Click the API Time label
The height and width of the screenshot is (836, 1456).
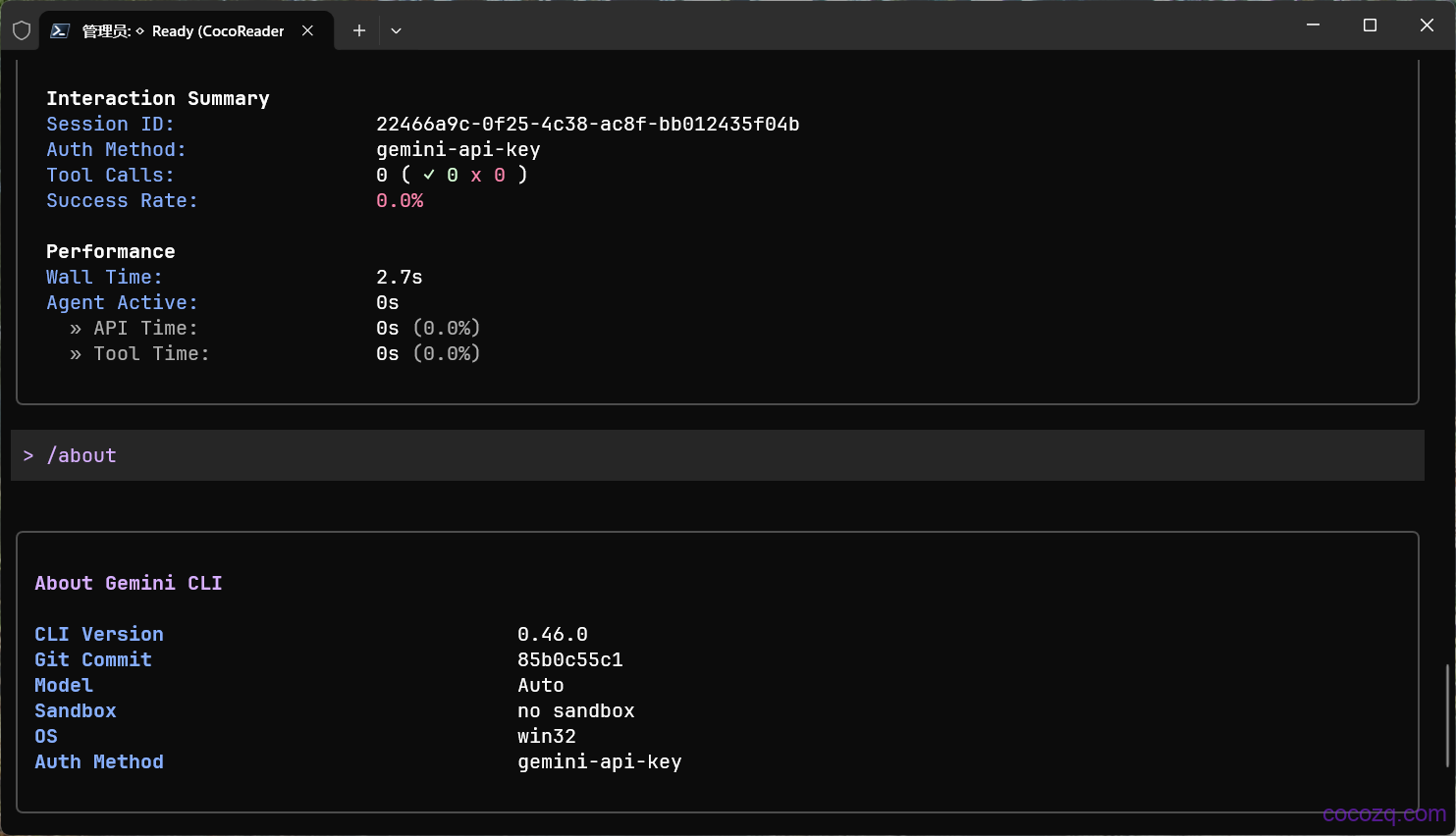[x=145, y=328]
